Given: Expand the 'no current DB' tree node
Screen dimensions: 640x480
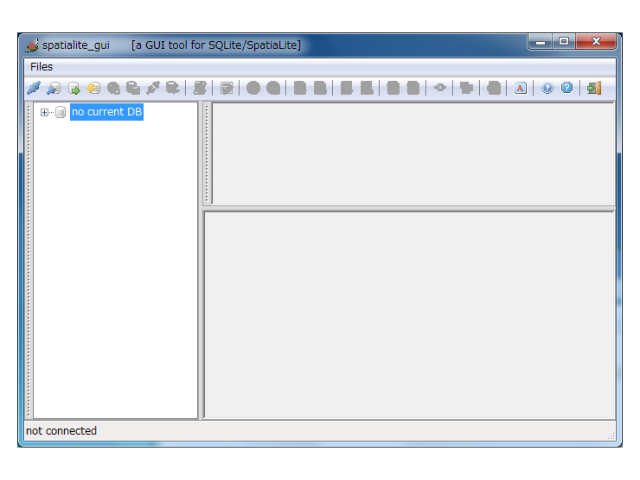Looking at the screenshot, I should pyautogui.click(x=44, y=112).
